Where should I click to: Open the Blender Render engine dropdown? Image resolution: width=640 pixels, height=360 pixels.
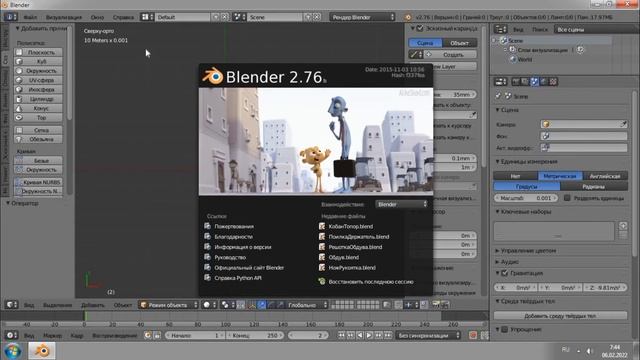(363, 17)
